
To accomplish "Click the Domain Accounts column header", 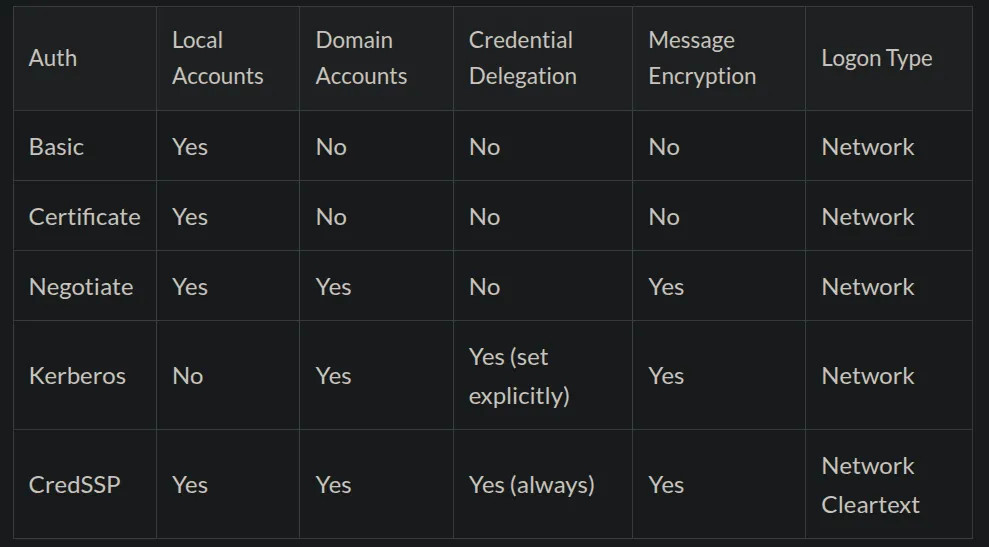I will pos(377,59).
